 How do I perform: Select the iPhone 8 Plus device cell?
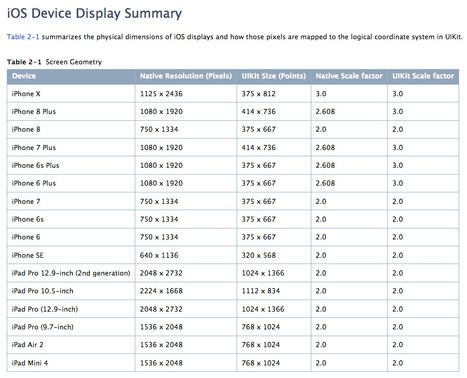(x=71, y=112)
